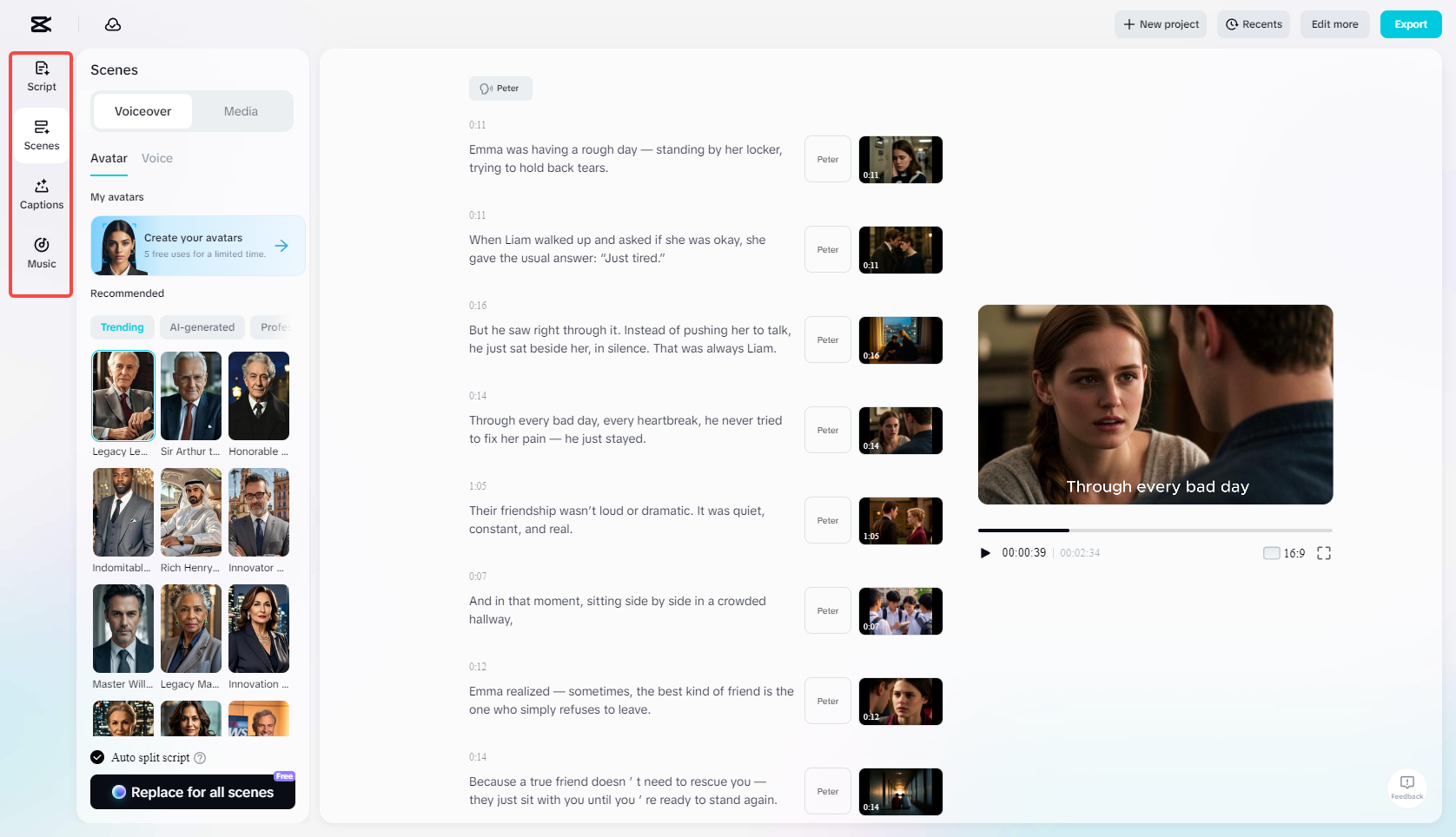
Task: Switch to the Voice tab under Scenes
Action: click(x=157, y=158)
